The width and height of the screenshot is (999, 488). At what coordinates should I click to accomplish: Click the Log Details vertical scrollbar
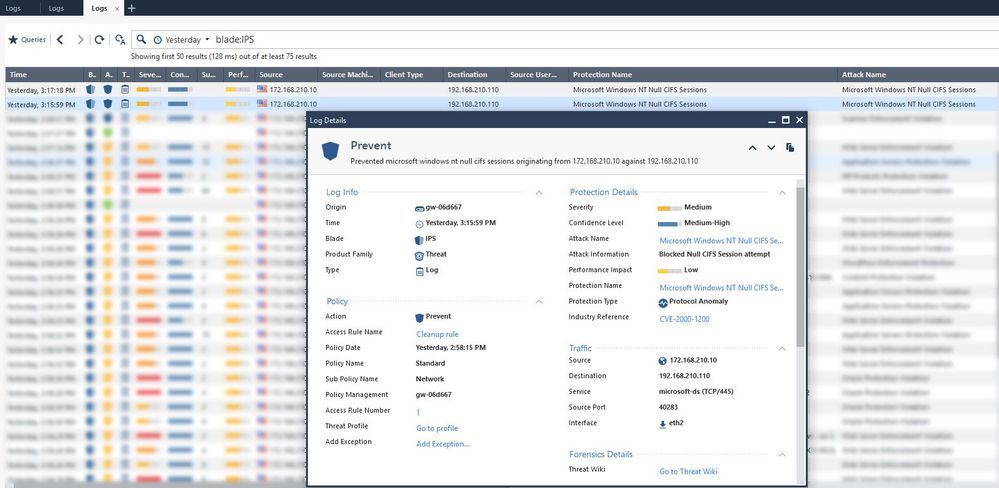(799, 270)
